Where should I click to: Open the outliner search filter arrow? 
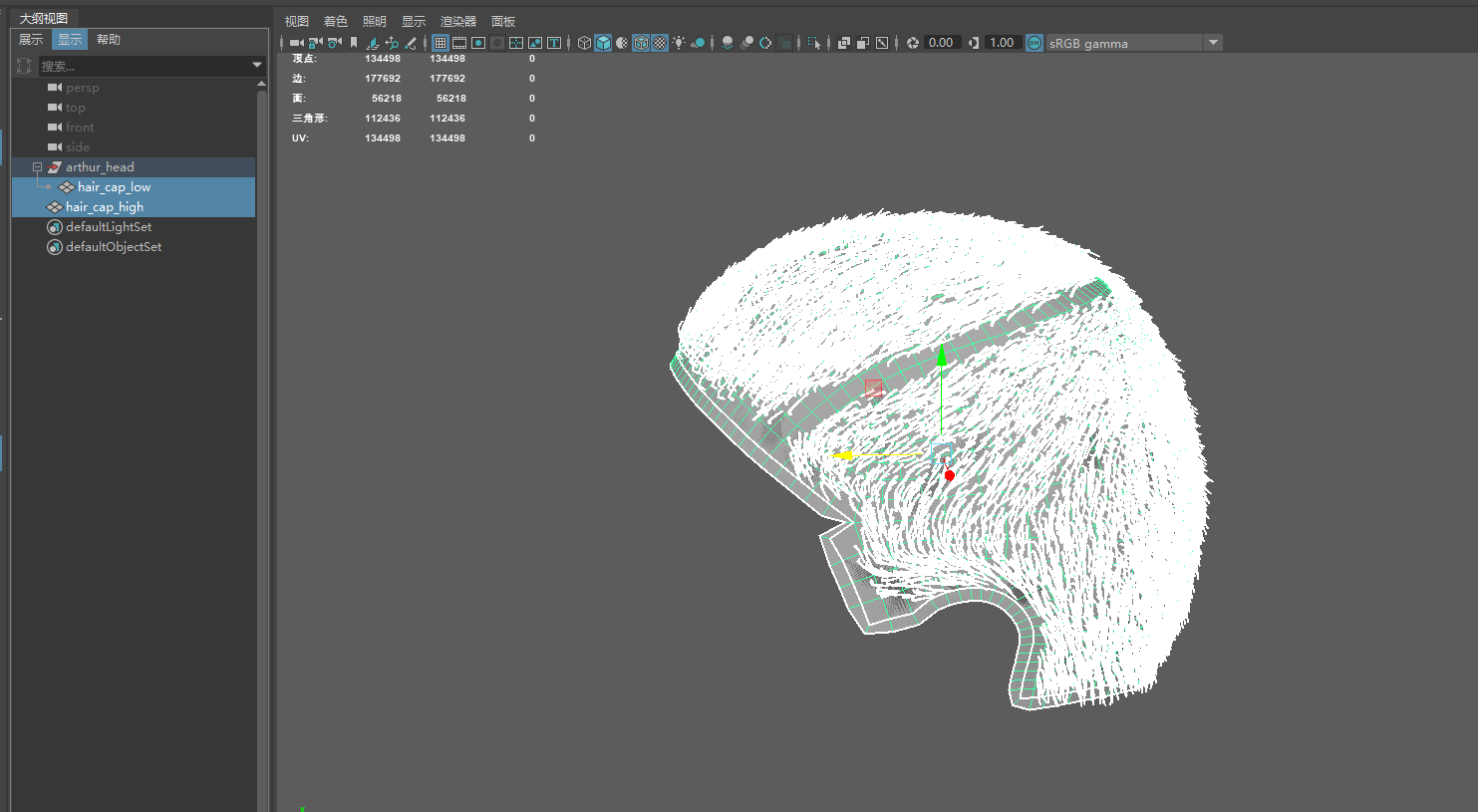[256, 66]
